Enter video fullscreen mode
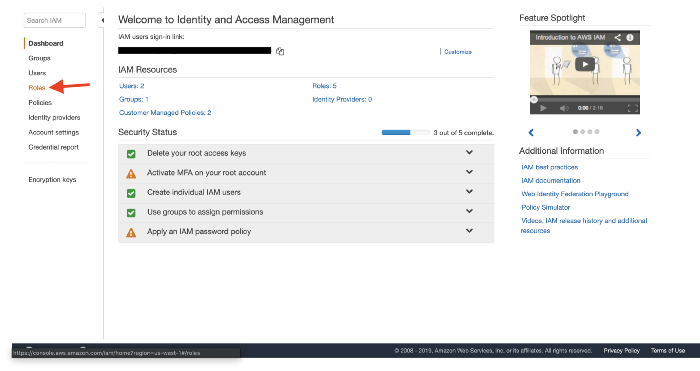Screen dimensions: 700x371 pos(633,108)
